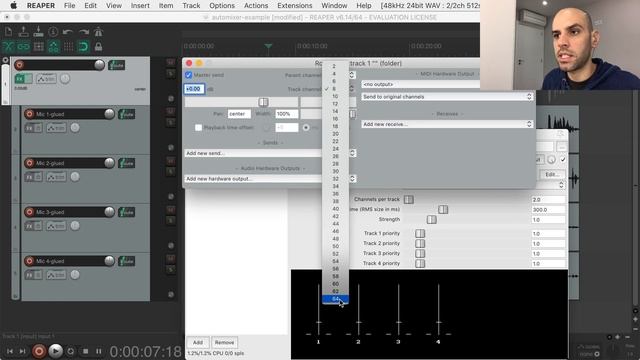Toggle transport repeat loop button
The width and height of the screenshot is (640, 360).
(x=71, y=351)
